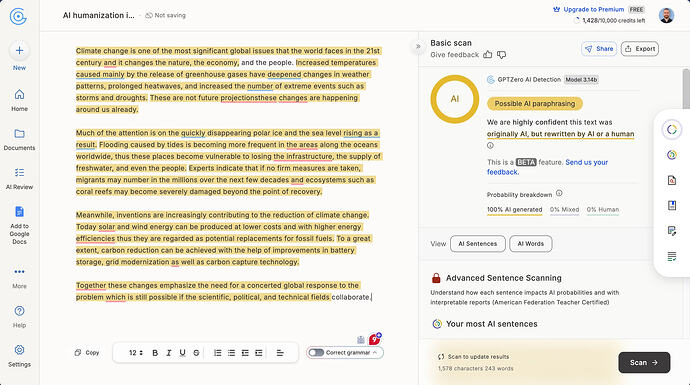Select the AI Words view

pyautogui.click(x=531, y=244)
